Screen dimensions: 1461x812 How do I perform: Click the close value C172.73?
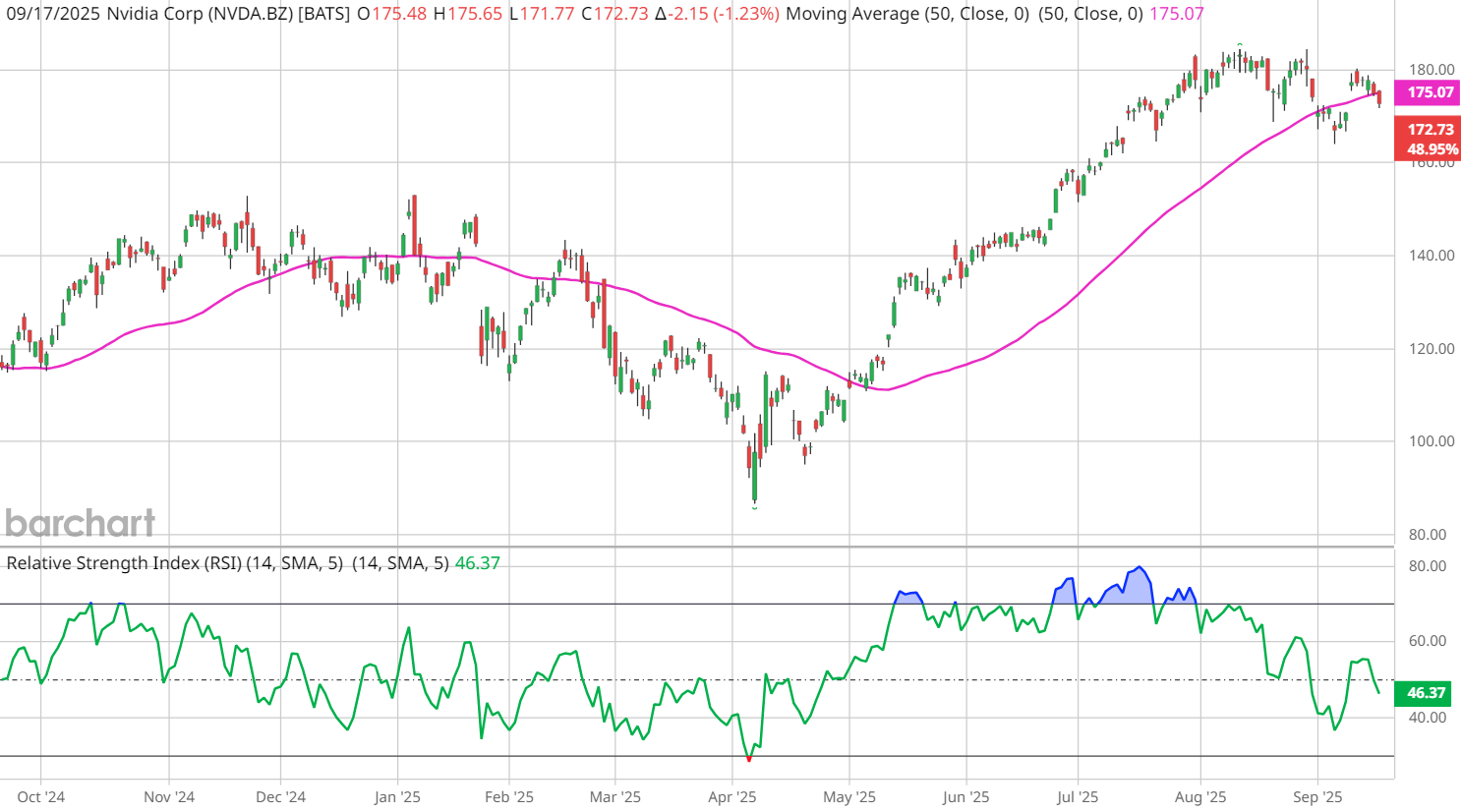pyautogui.click(x=615, y=14)
